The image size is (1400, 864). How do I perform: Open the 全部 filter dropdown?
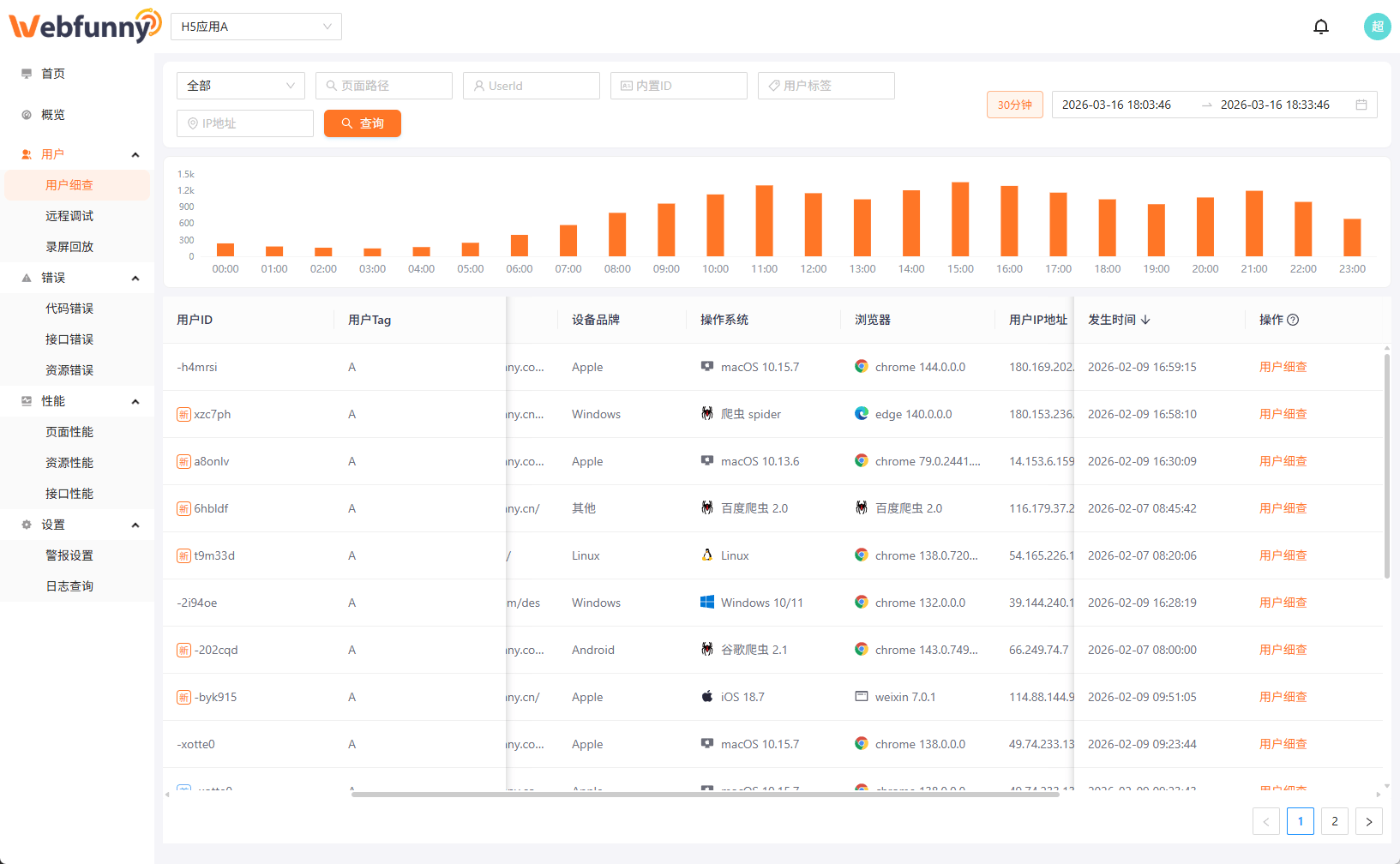point(240,86)
